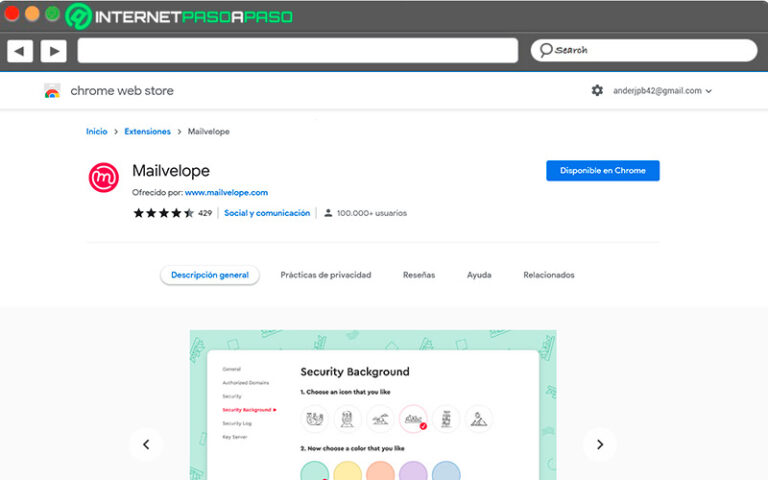Screen dimensions: 768x480
Task: Go to the Relacionados tab
Action: coord(549,275)
